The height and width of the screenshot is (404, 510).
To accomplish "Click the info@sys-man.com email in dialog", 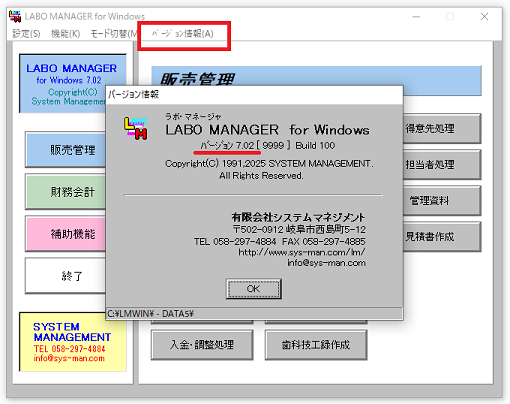I will click(x=326, y=263).
